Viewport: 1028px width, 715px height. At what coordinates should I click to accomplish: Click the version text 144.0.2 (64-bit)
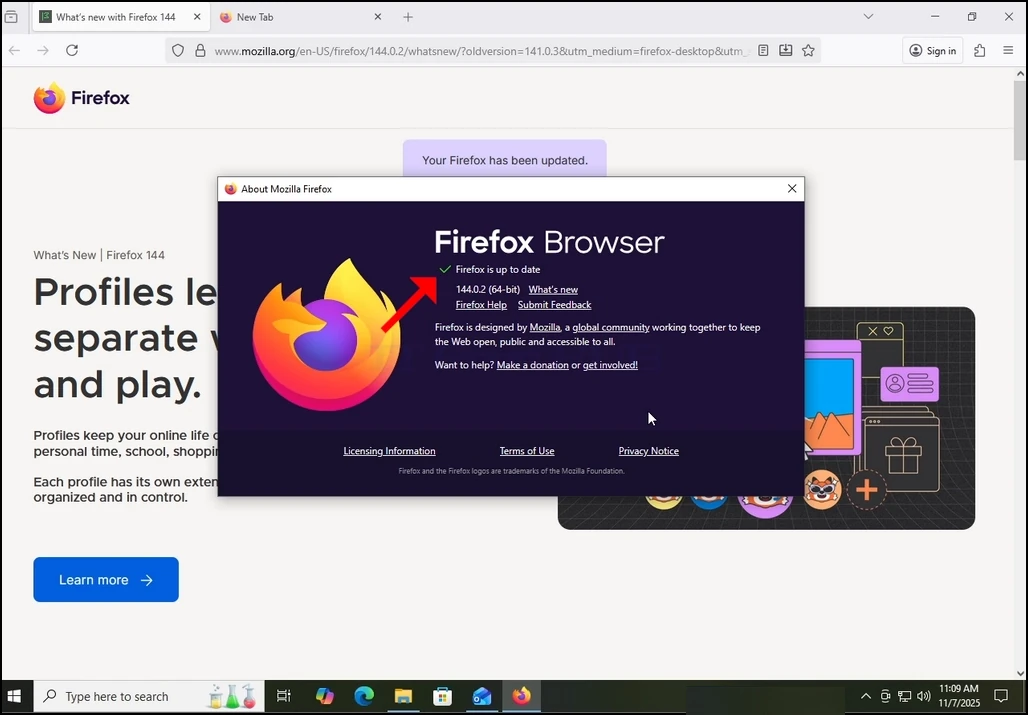pyautogui.click(x=488, y=289)
